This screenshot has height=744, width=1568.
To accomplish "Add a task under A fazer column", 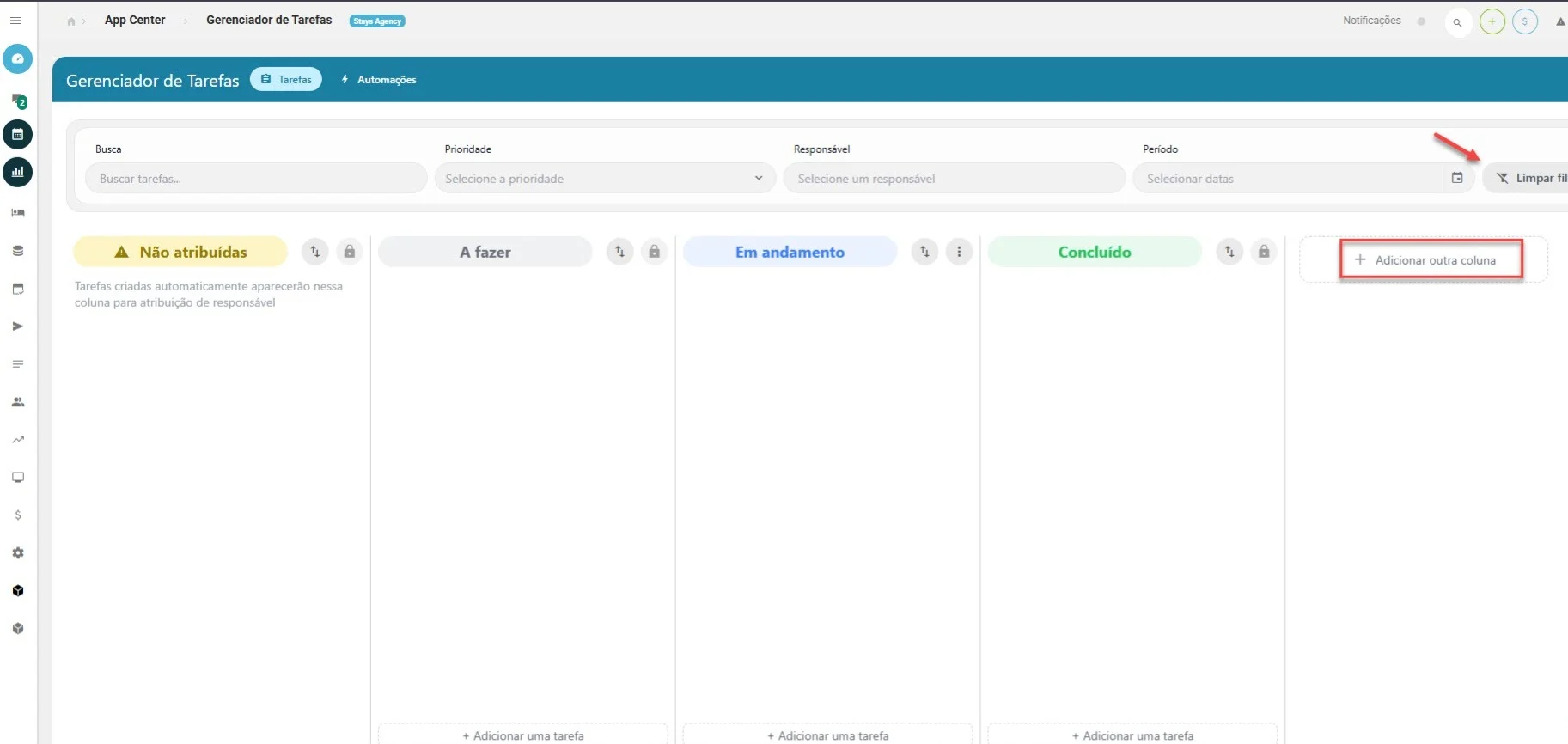I will (523, 735).
